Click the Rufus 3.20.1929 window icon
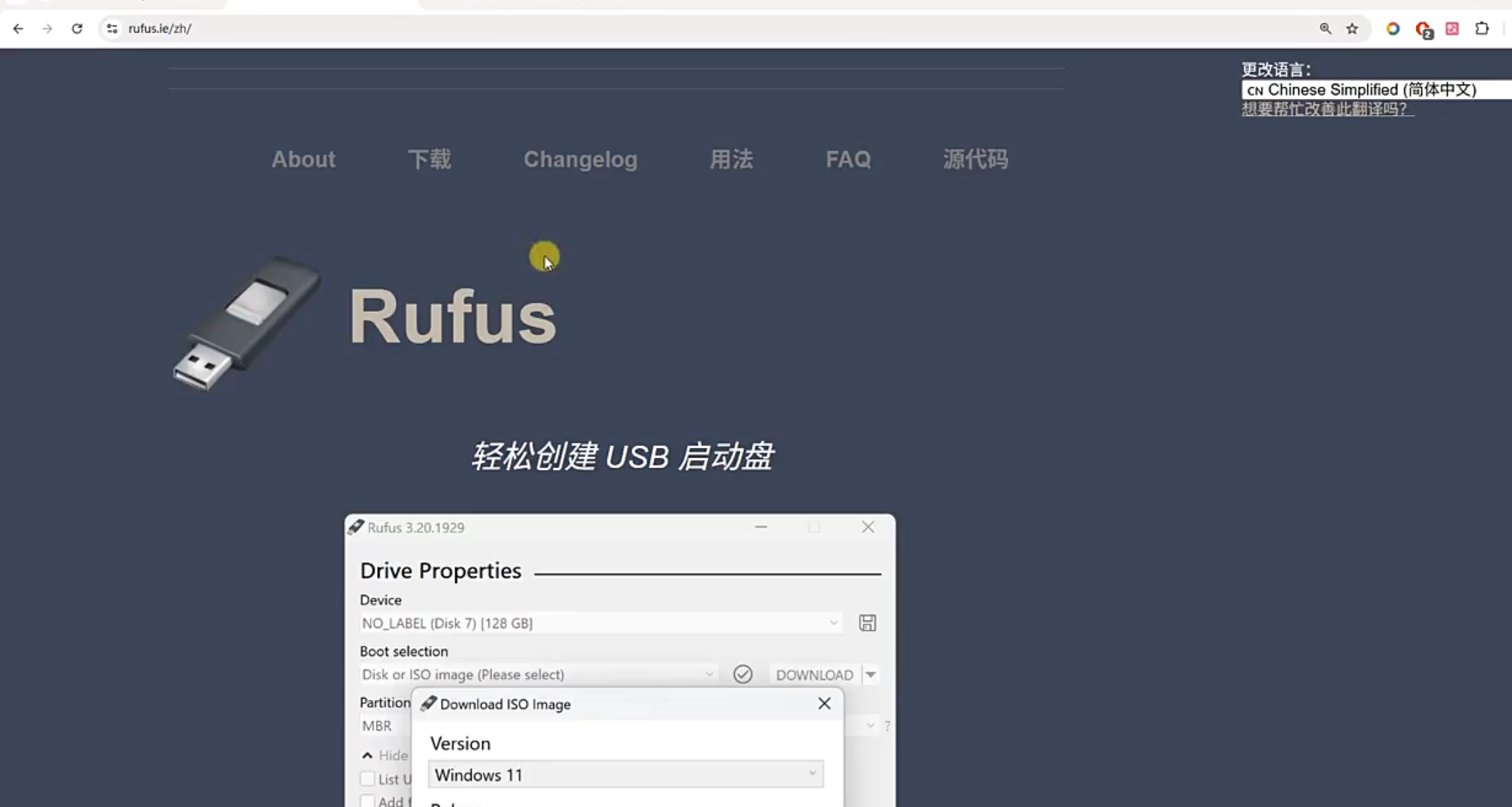 click(x=356, y=527)
